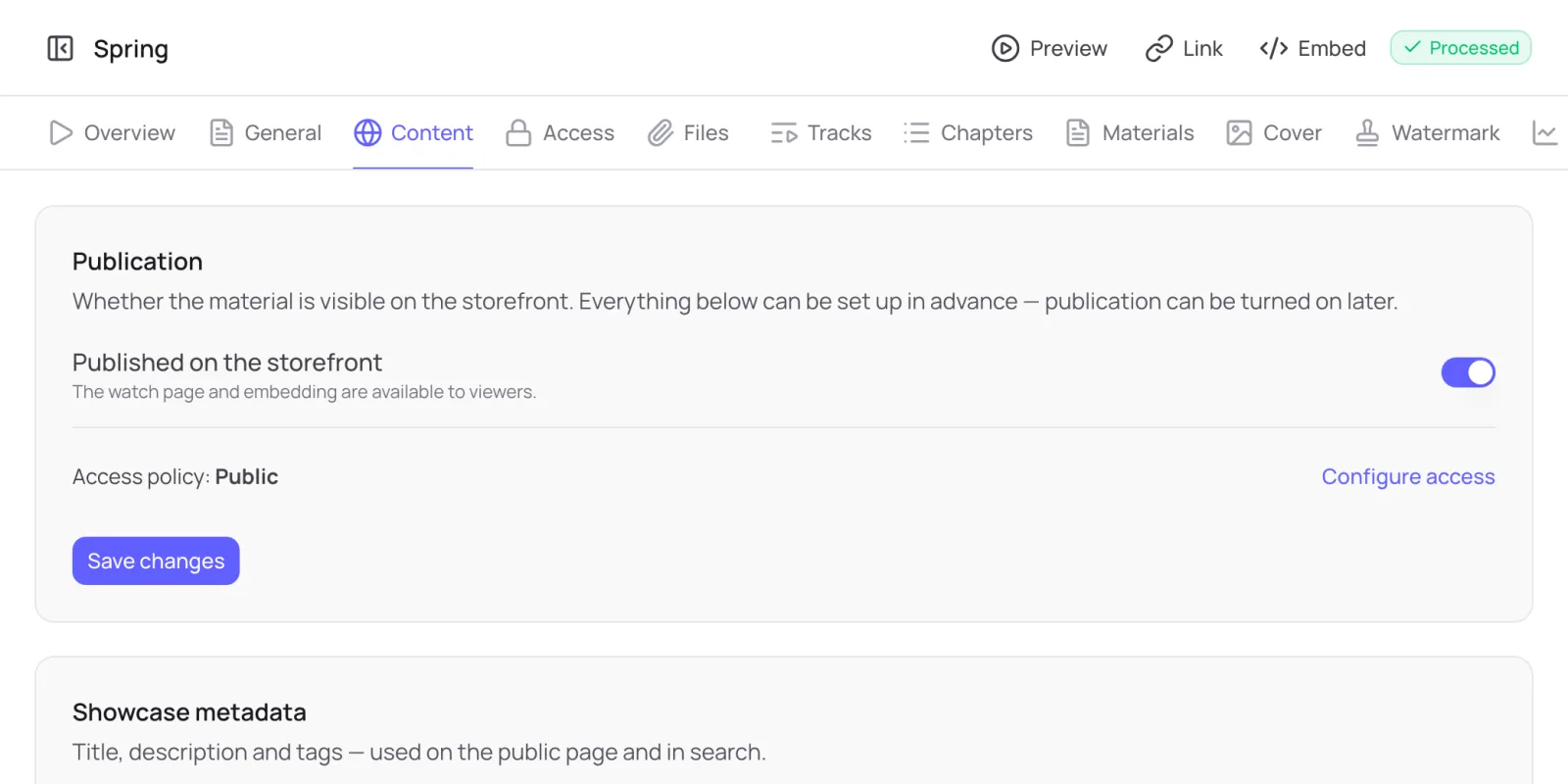Click the Spring title text
This screenshot has height=784, width=1568.
click(x=131, y=49)
